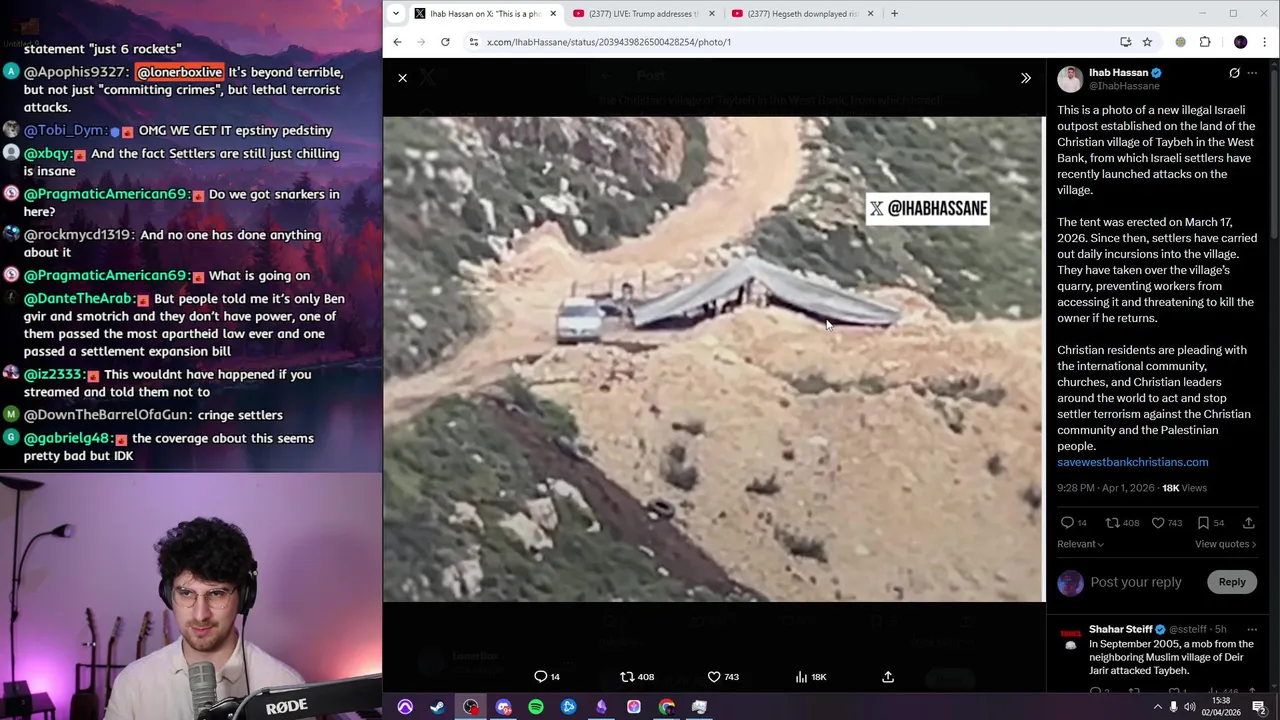The image size is (1280, 720).
Task: Open the savewestbankchristians.com link
Action: [x=1132, y=462]
